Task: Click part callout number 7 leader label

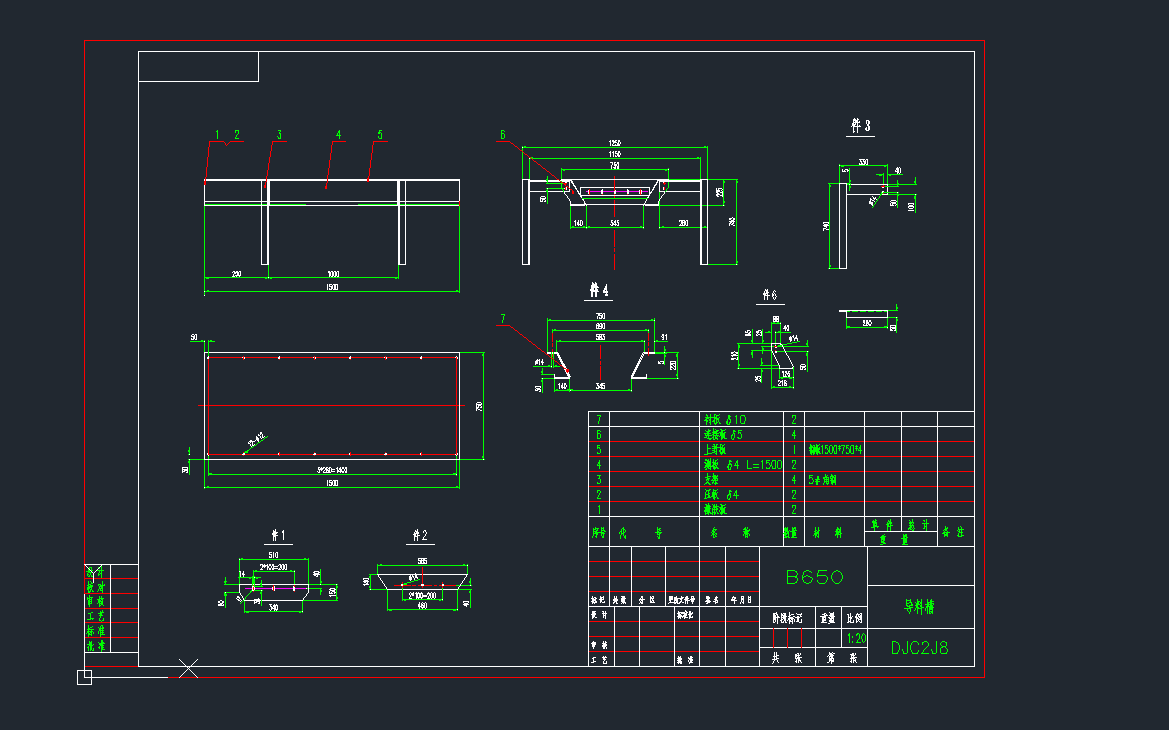Action: tap(503, 319)
